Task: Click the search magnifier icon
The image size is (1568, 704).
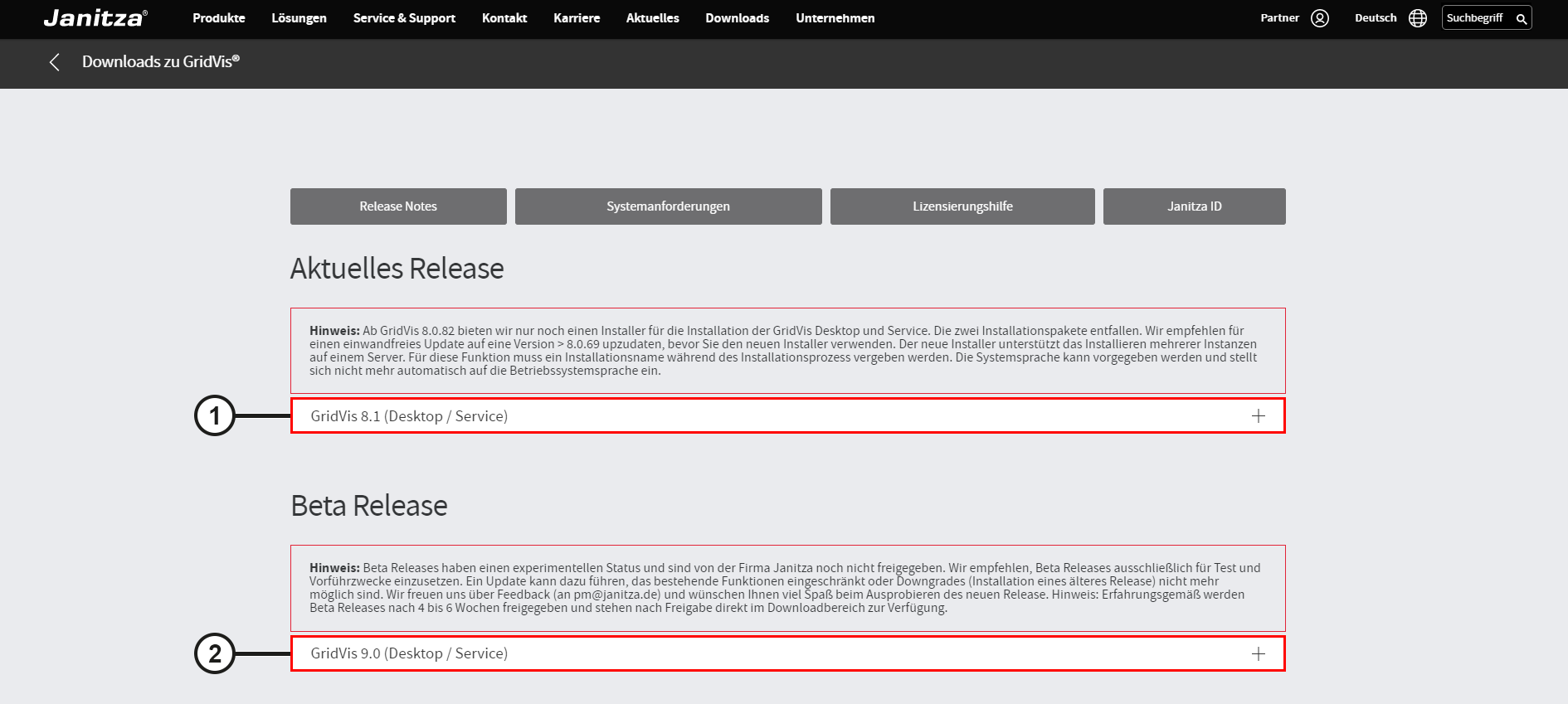Action: click(1521, 18)
